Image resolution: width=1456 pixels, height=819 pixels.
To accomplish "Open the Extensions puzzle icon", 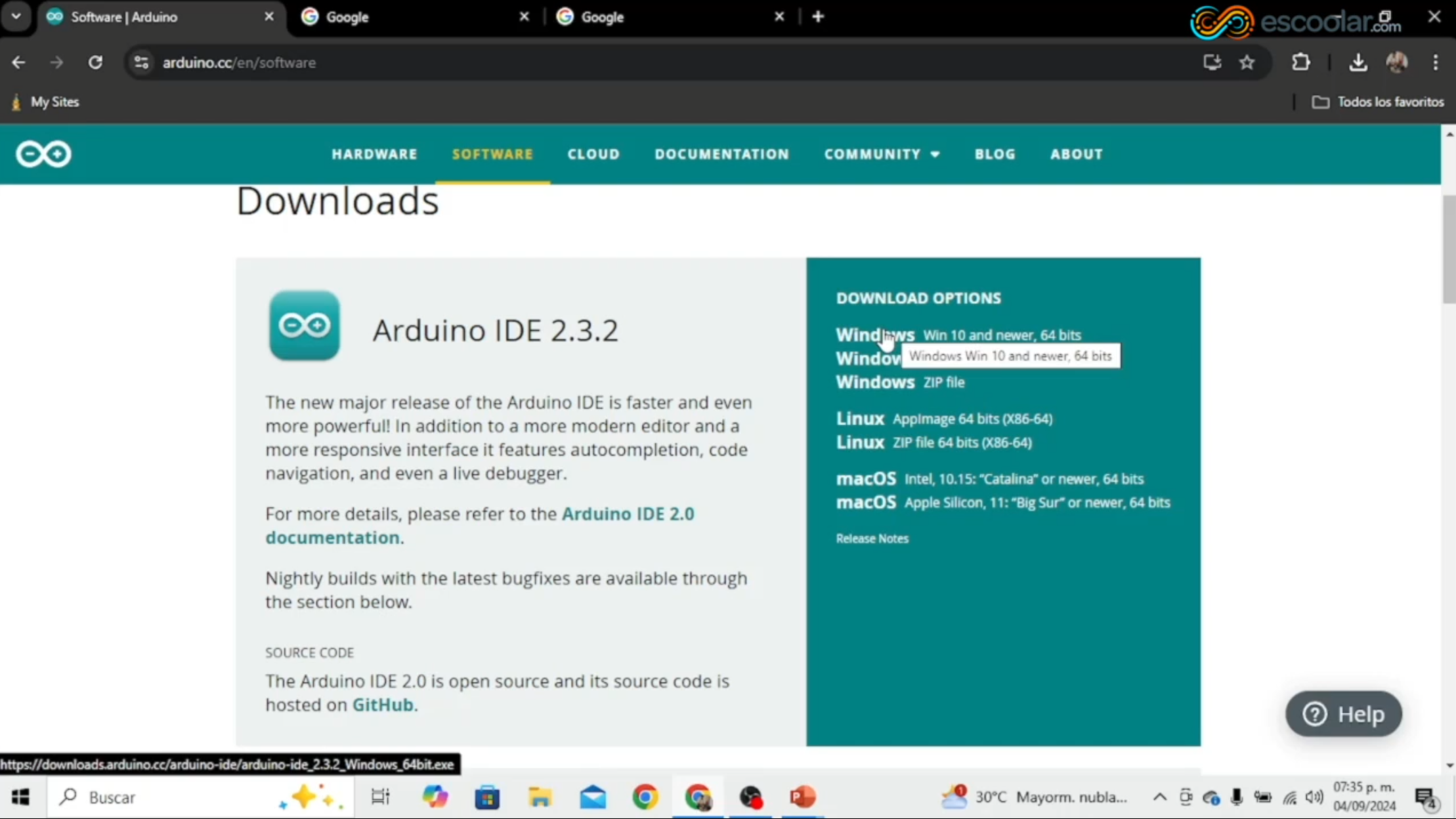I will [1300, 62].
